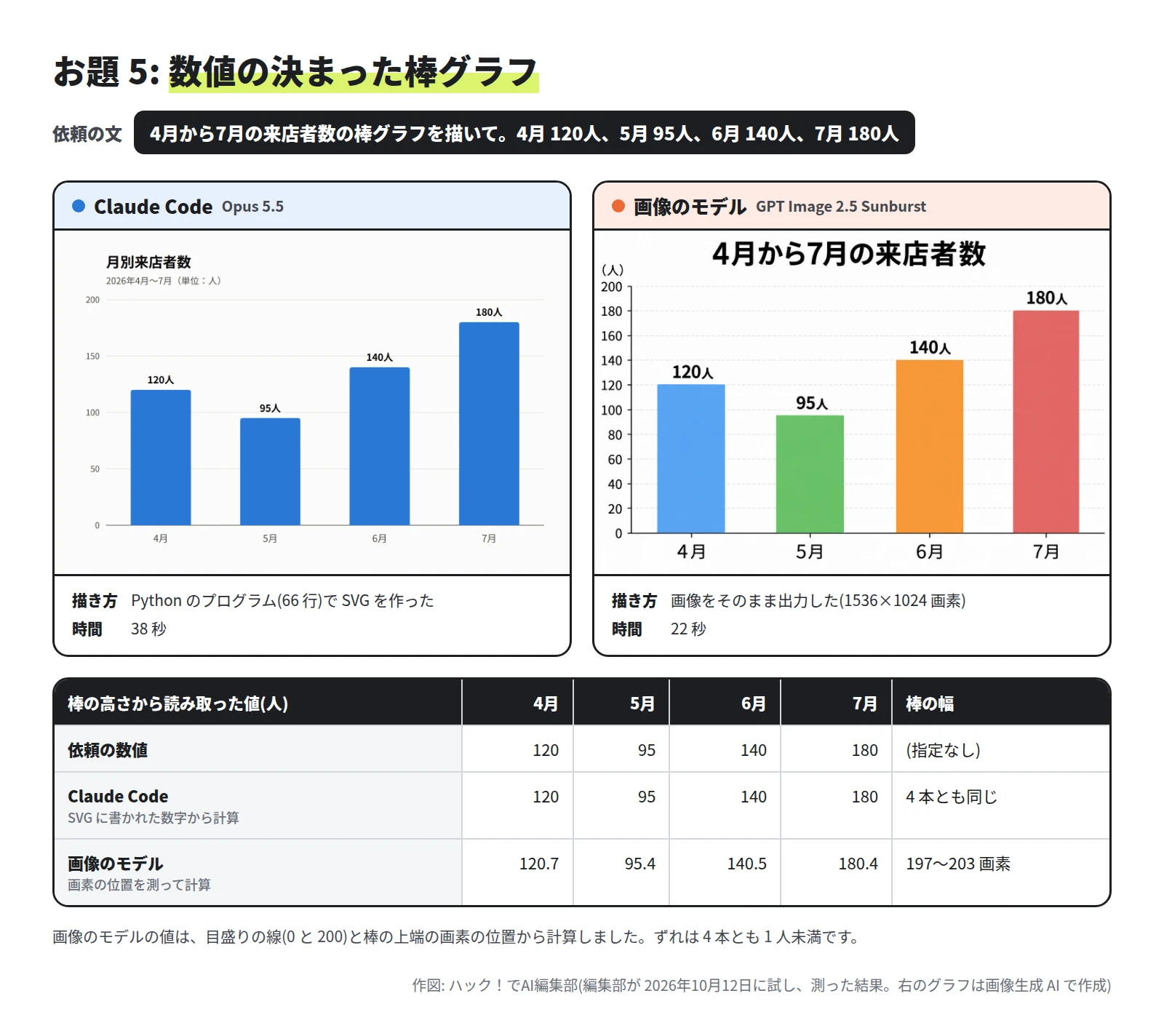Click the red 7月 bar in the image-model chart
1164x1036 pixels.
(1046, 421)
